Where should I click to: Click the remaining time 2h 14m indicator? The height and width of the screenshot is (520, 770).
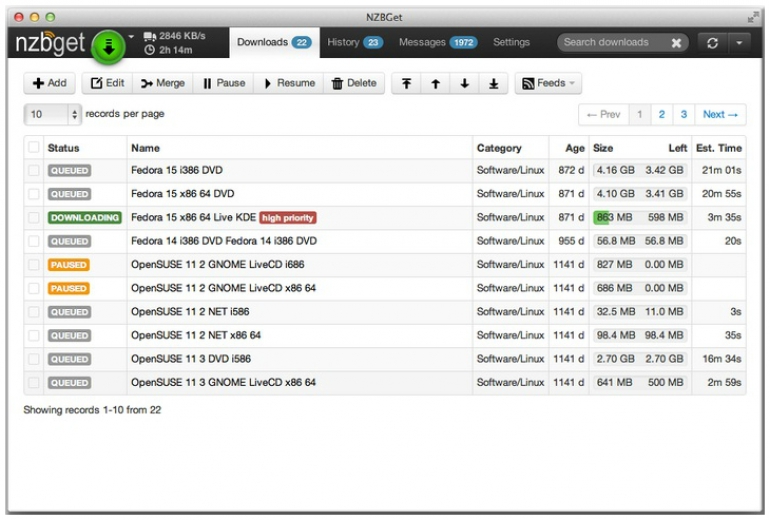click(x=169, y=50)
